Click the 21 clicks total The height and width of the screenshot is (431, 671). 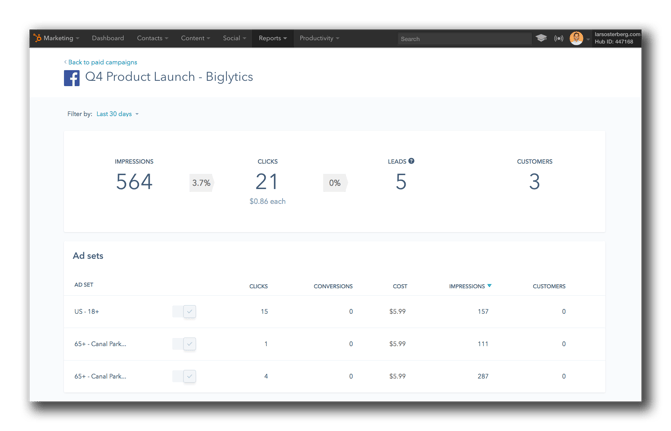267,182
